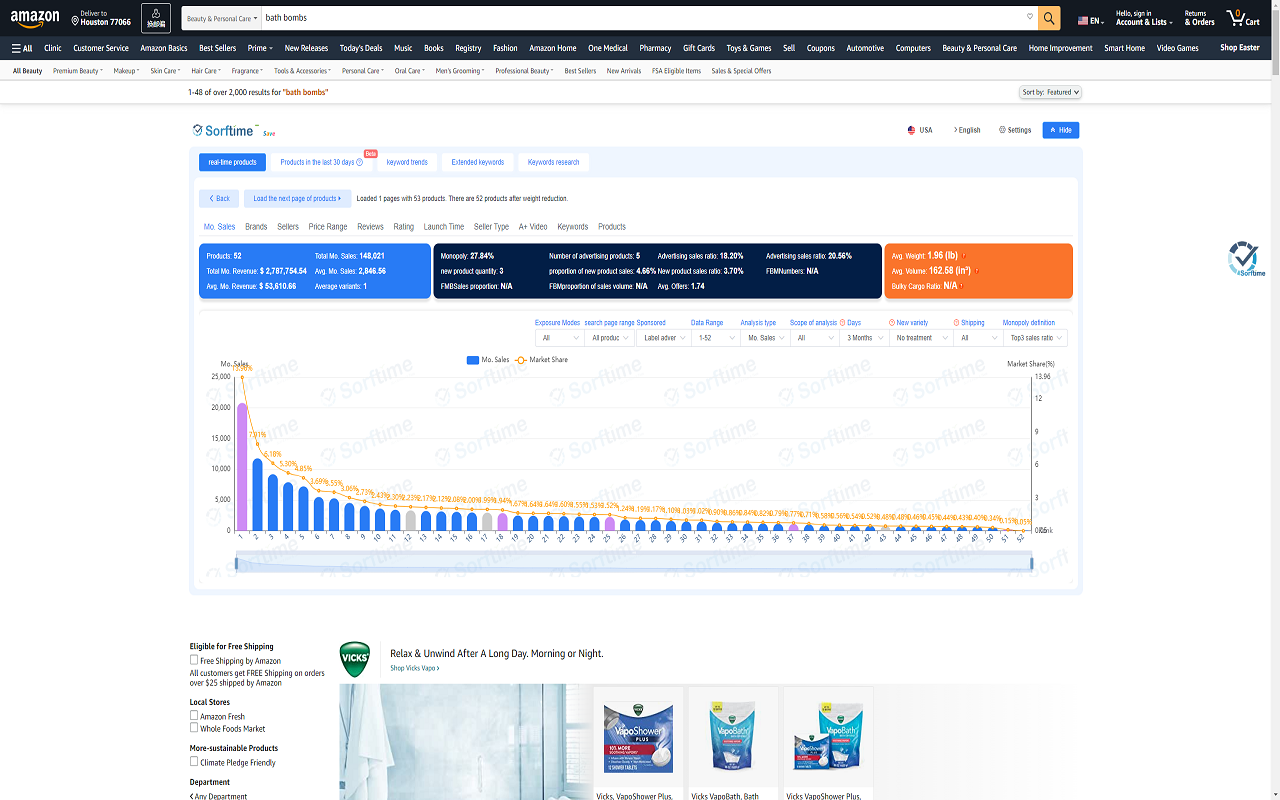
Task: Check Free Shipping by Amazon
Action: point(194,660)
